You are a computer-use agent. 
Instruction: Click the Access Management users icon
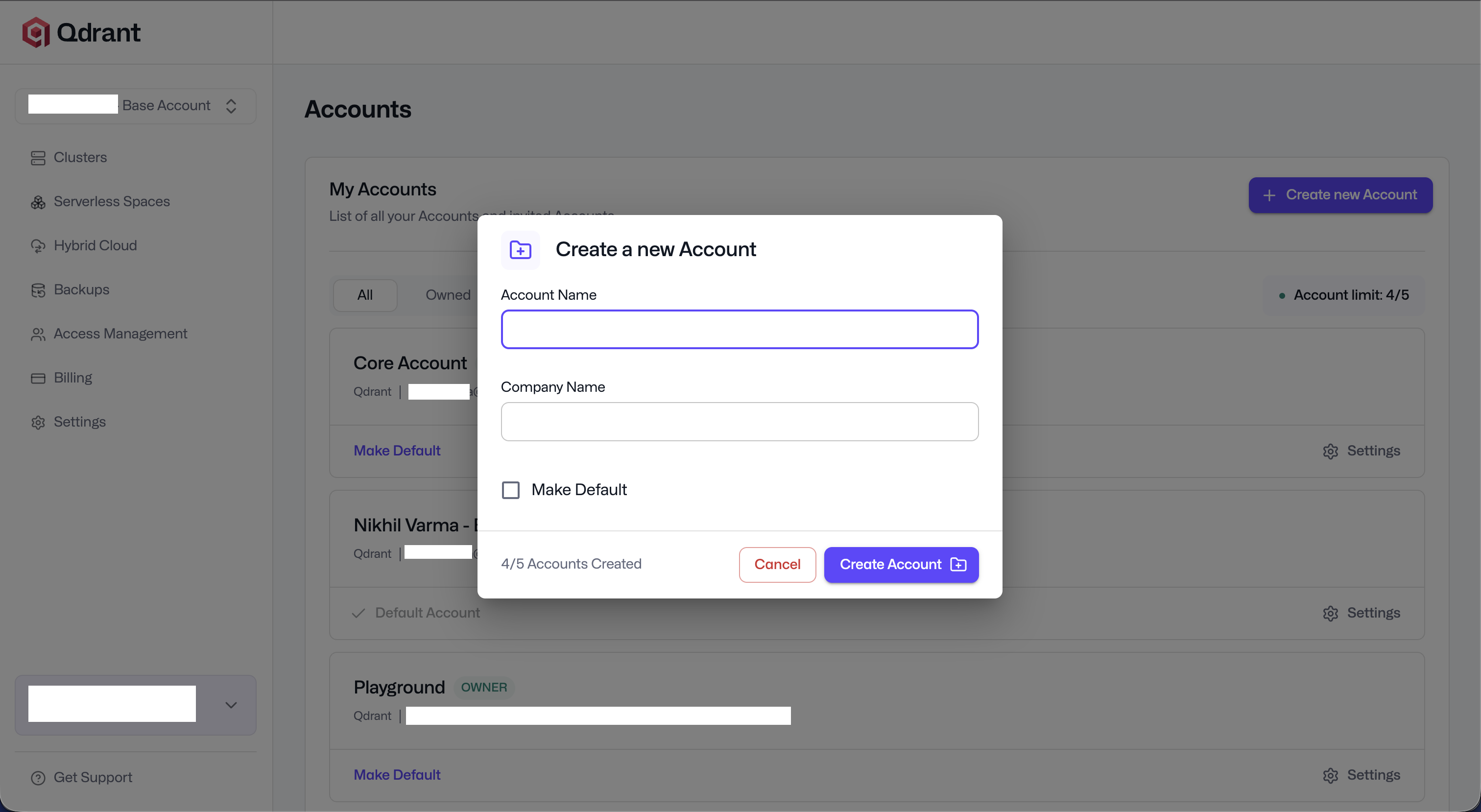(38, 334)
